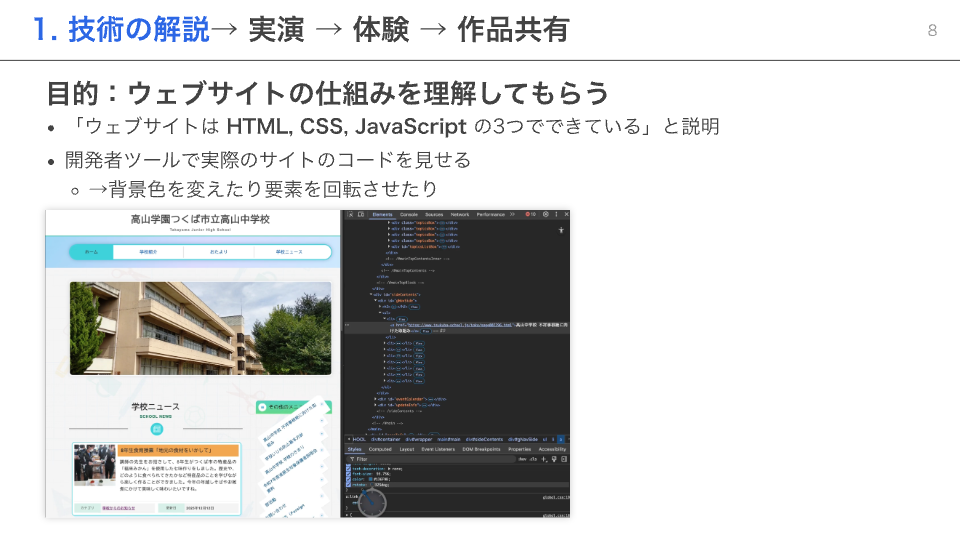Image resolution: width=960 pixels, height=540 pixels.
Task: Toggle the device toolbar icon in DevTools
Action: 361,214
